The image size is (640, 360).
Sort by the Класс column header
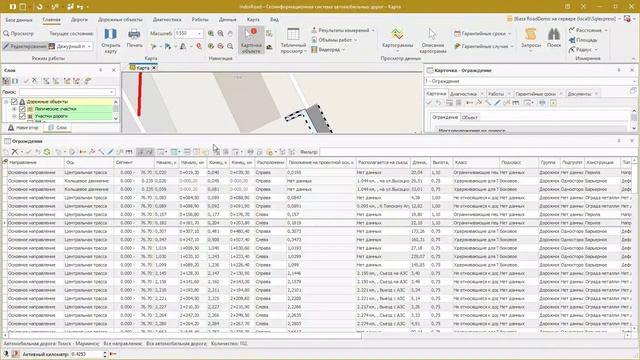[x=476, y=162]
